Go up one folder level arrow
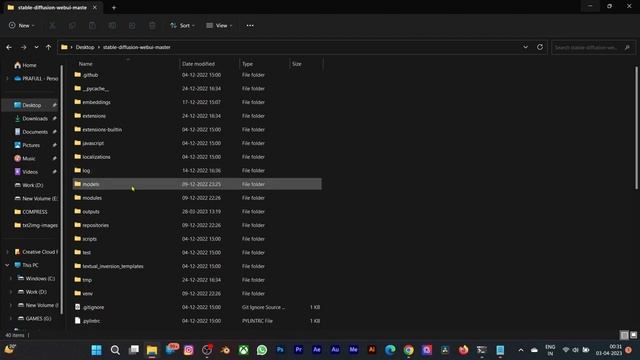The image size is (640, 360). point(49,47)
